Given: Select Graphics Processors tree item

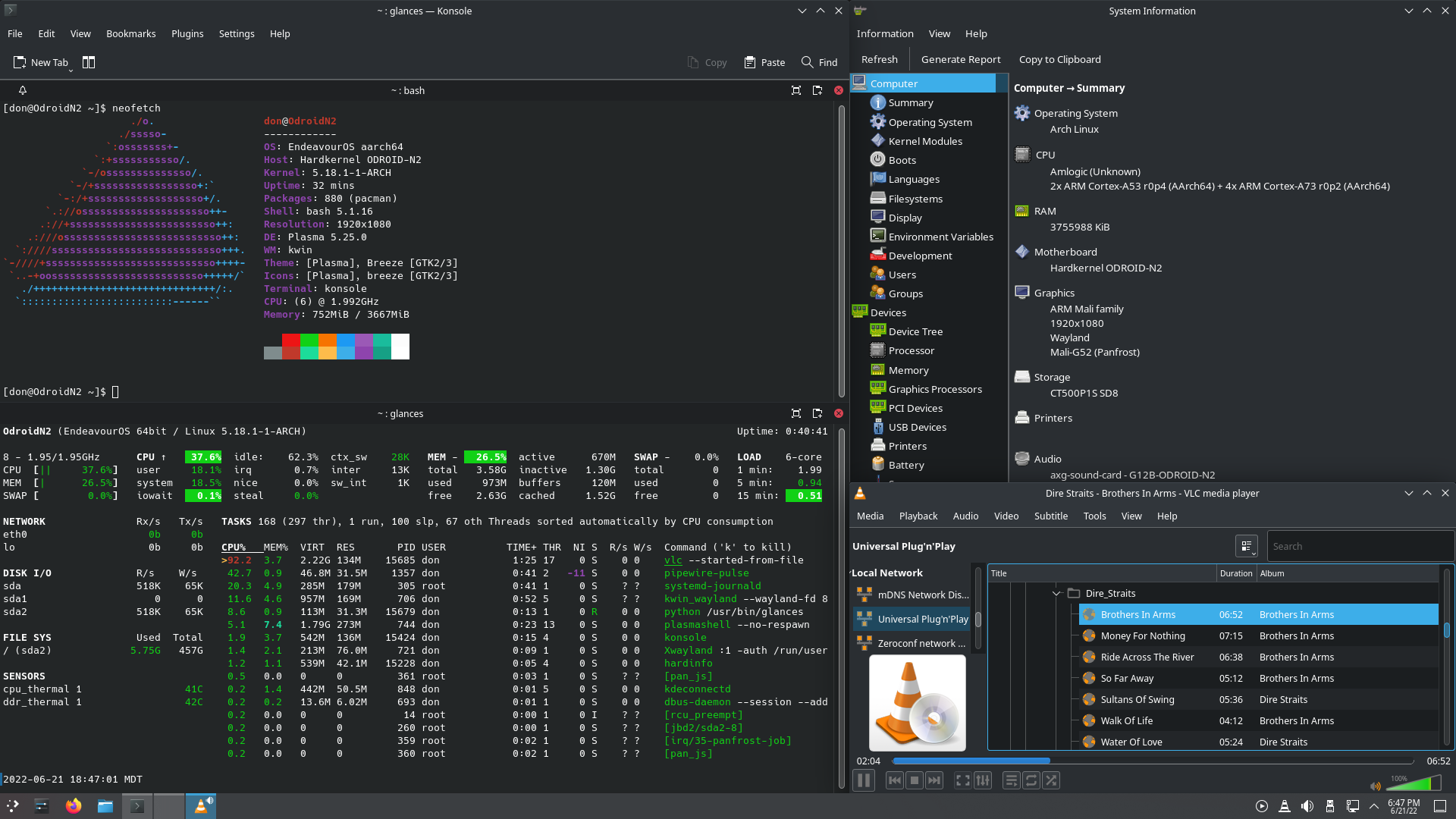Looking at the screenshot, I should pos(935,389).
